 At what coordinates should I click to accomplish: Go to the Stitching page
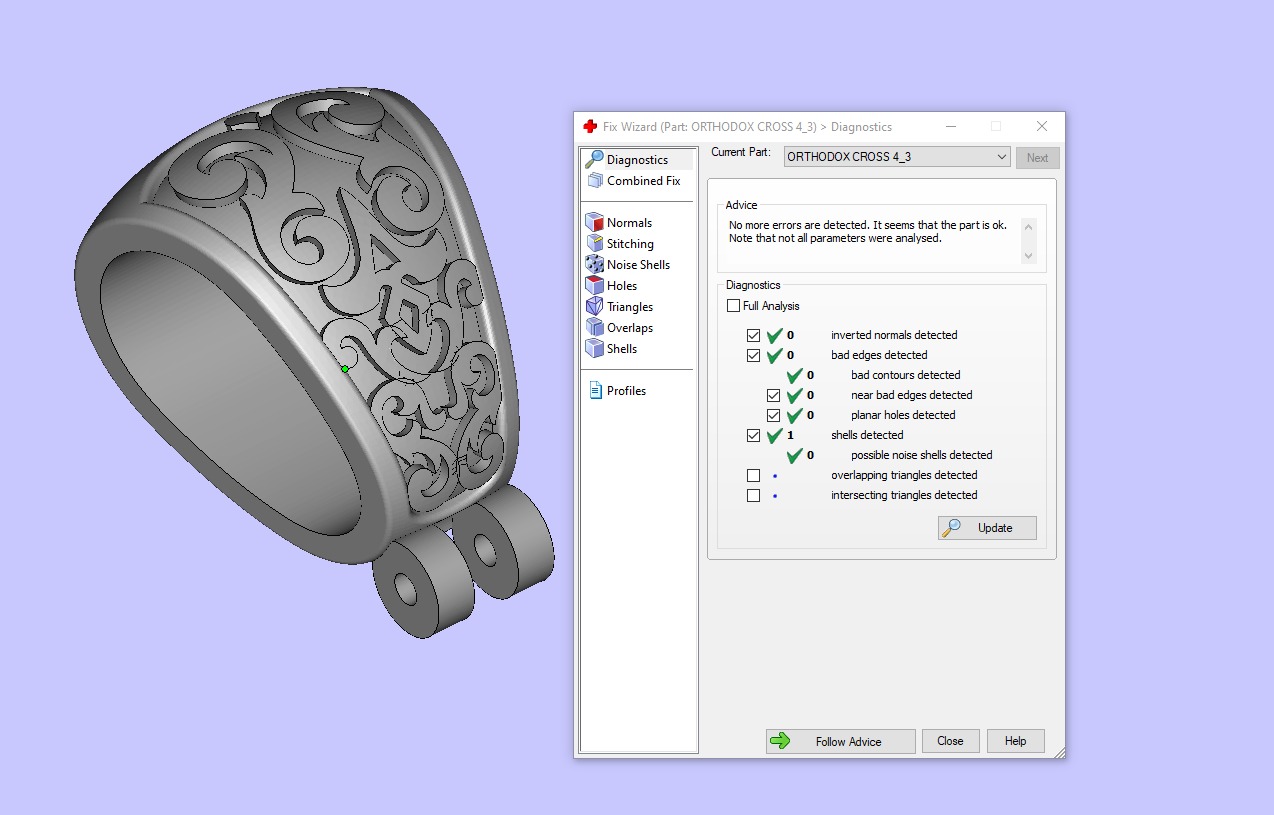630,244
